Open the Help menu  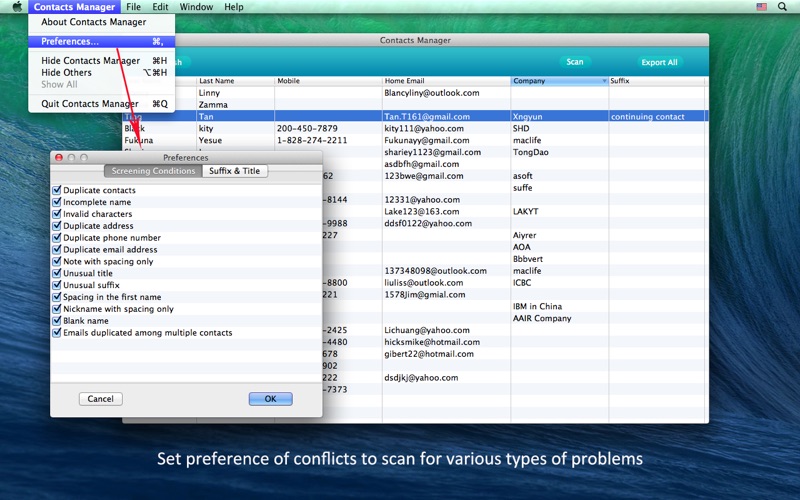point(234,7)
